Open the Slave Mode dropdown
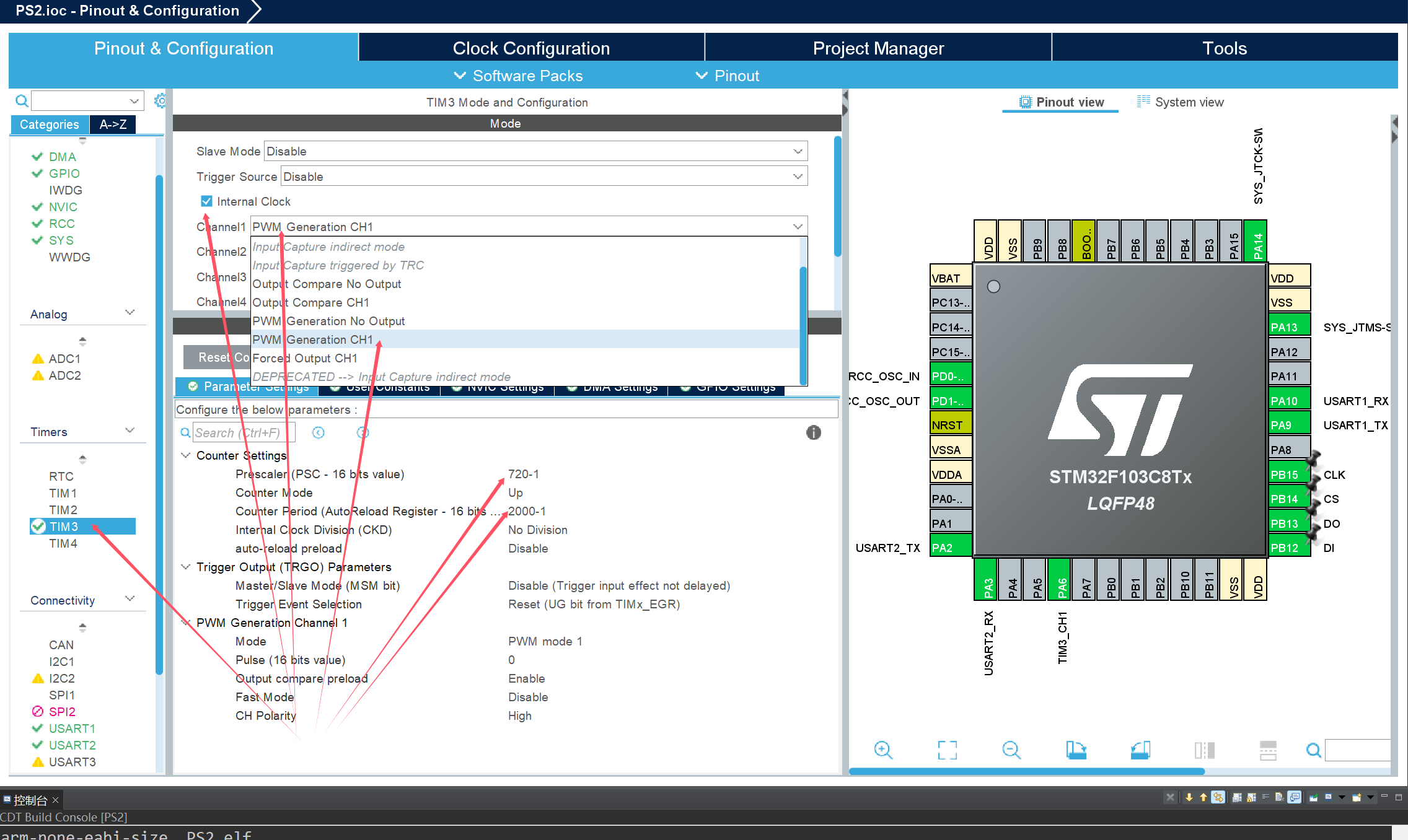 (x=535, y=151)
